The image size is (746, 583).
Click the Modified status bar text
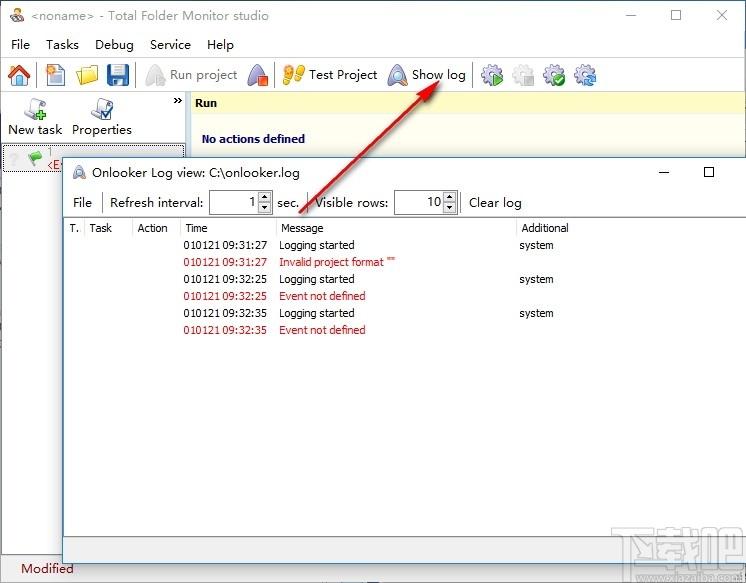[x=47, y=569]
